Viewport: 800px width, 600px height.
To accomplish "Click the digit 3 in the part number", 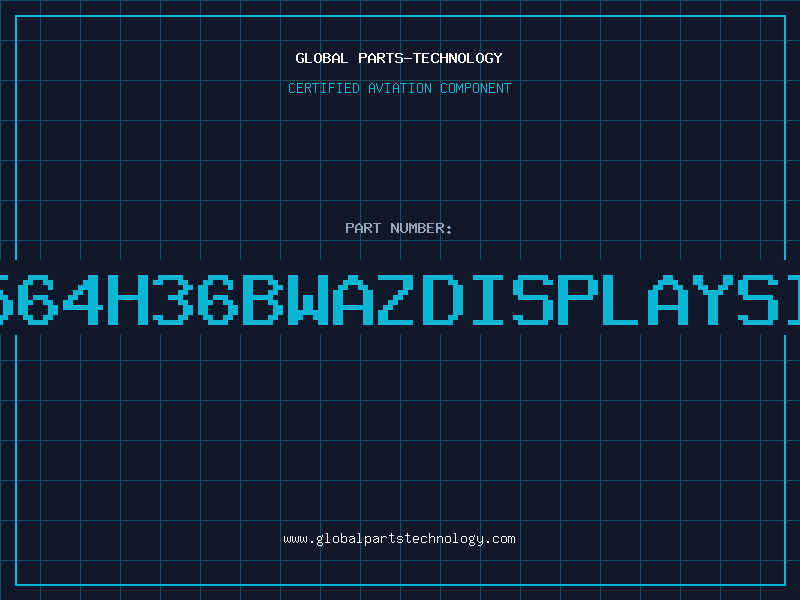I will 171,300.
